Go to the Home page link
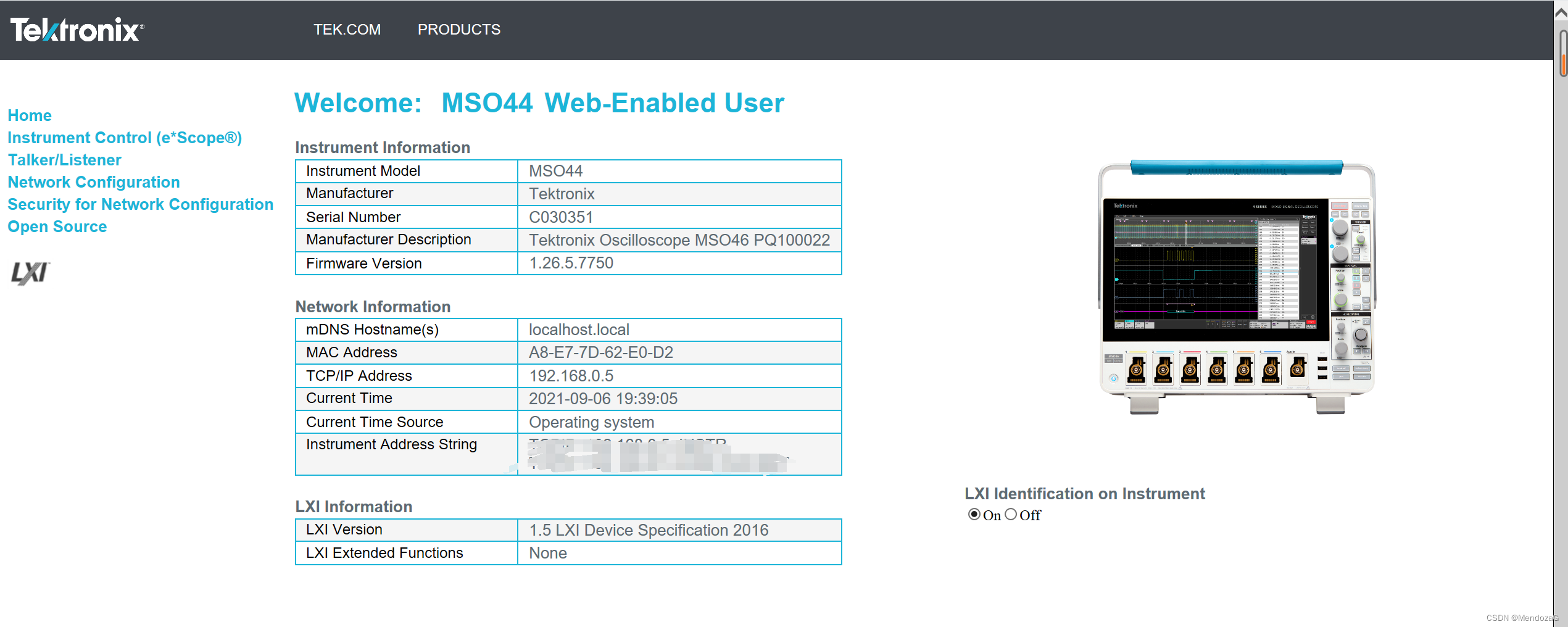 pos(30,115)
